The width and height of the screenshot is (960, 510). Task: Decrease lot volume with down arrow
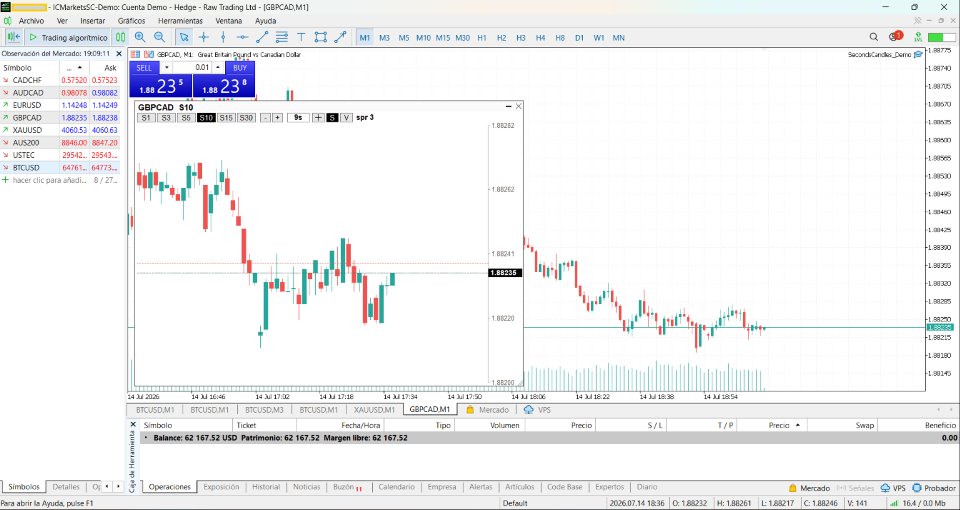[166, 68]
